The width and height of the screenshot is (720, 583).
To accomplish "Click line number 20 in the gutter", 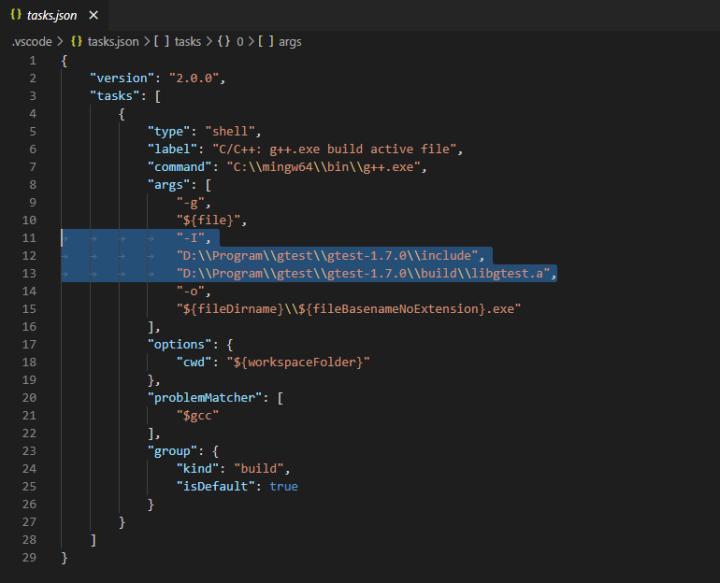I will click(30, 398).
